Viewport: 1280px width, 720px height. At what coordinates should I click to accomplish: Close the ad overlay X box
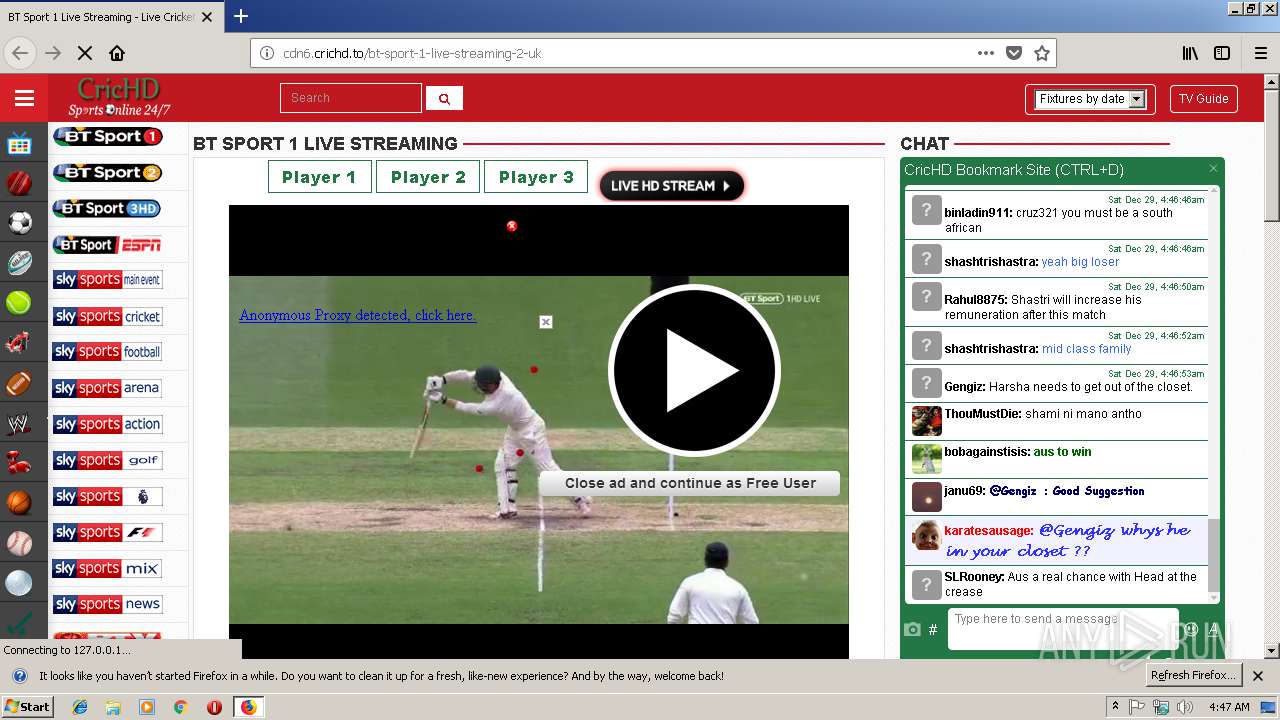(x=545, y=322)
